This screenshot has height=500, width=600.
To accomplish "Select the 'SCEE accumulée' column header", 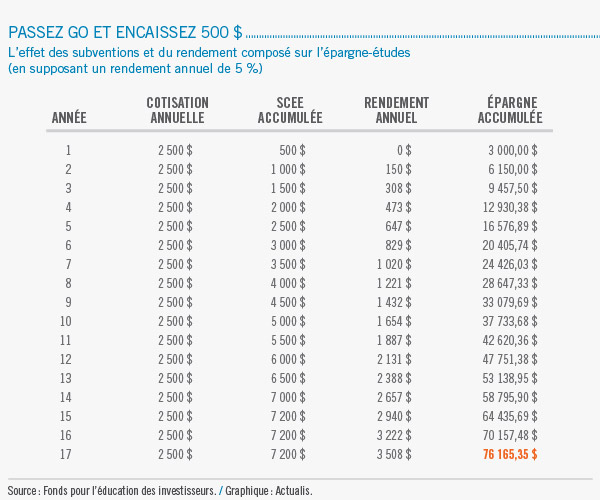I will 289,110.
